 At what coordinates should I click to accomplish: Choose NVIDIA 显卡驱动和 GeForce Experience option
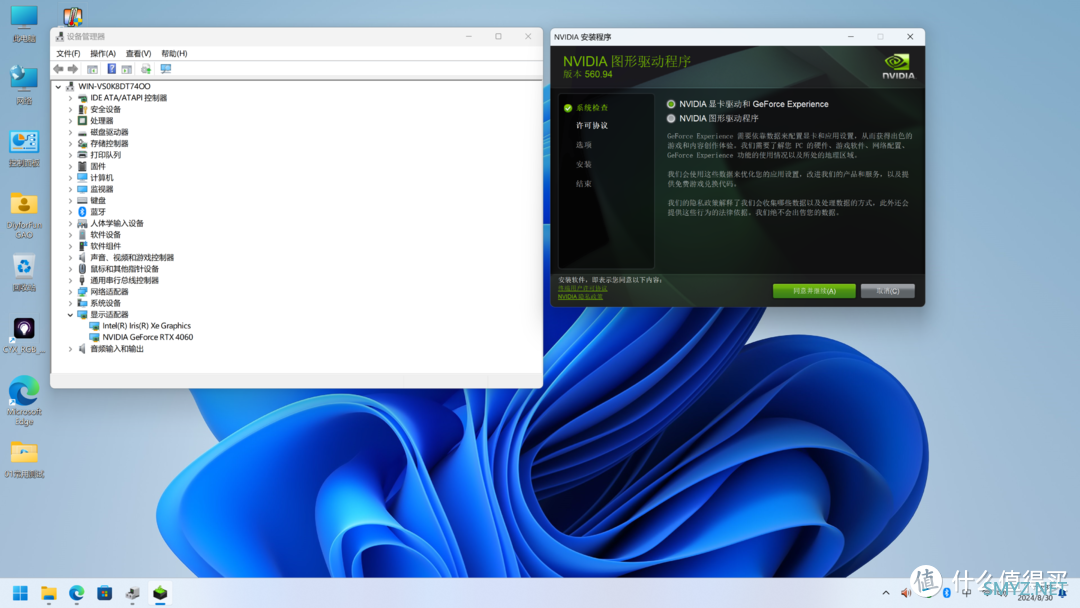[671, 104]
